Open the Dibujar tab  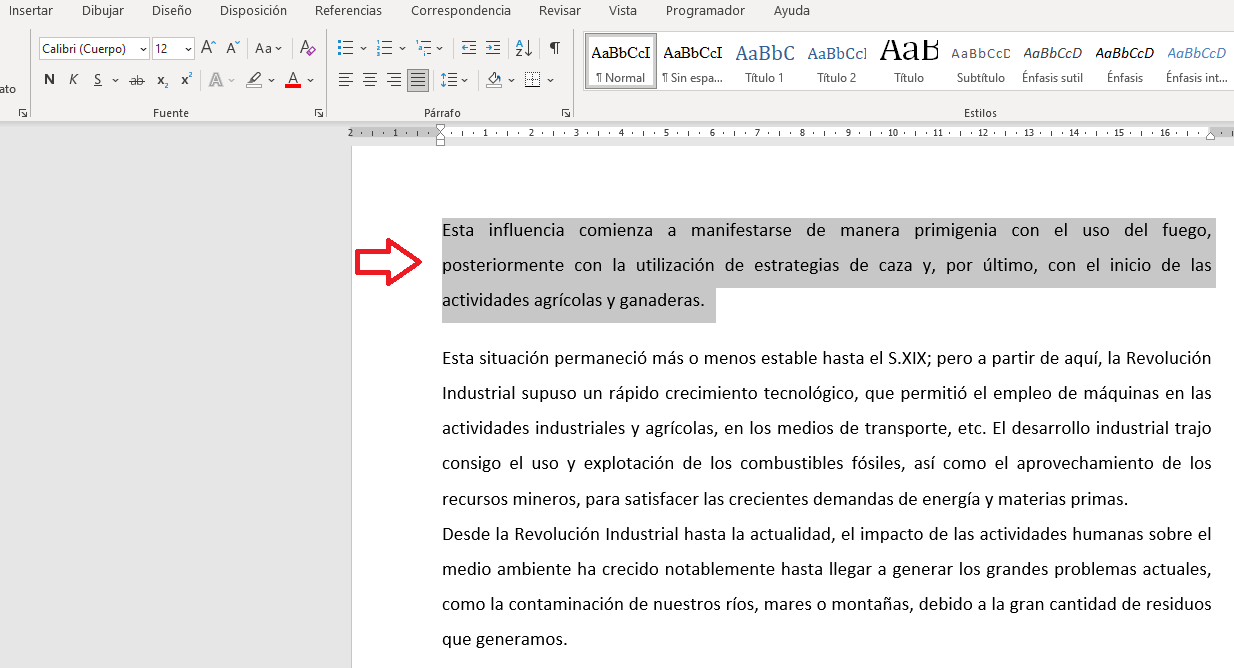pos(103,11)
